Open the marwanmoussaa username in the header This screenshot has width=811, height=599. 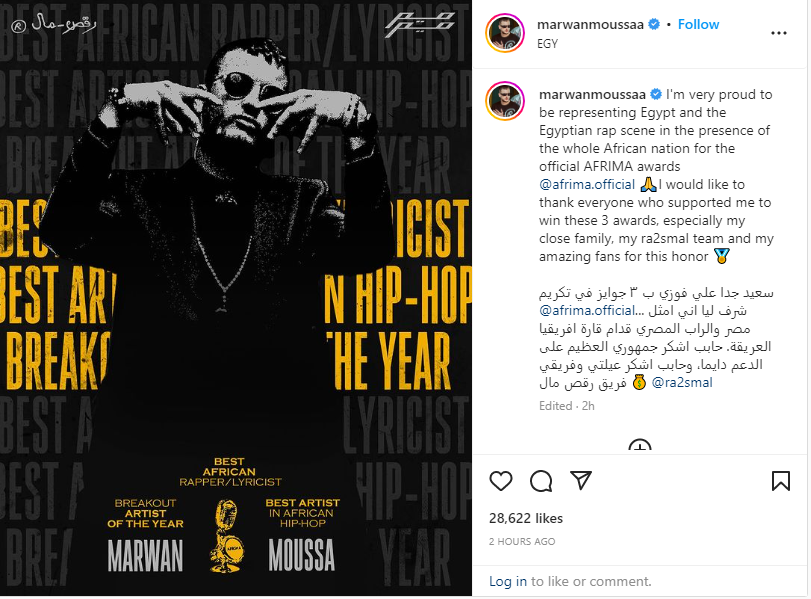tap(590, 24)
